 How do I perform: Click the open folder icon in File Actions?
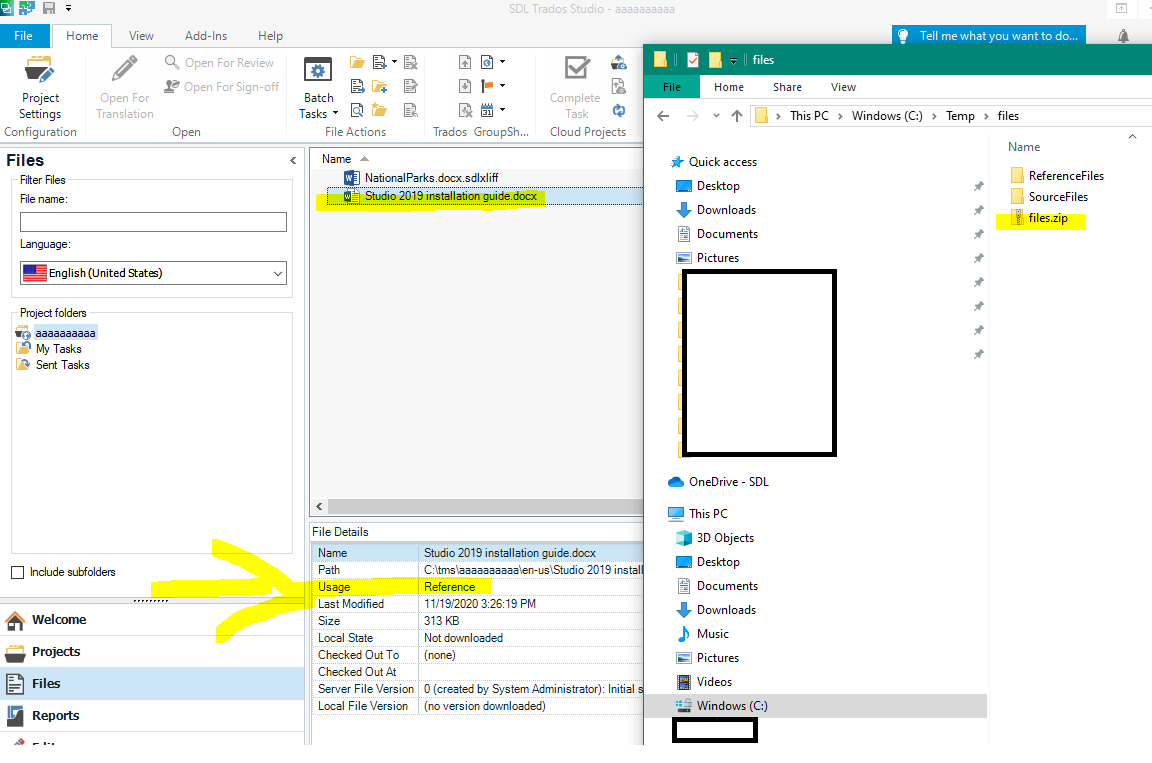pos(357,62)
